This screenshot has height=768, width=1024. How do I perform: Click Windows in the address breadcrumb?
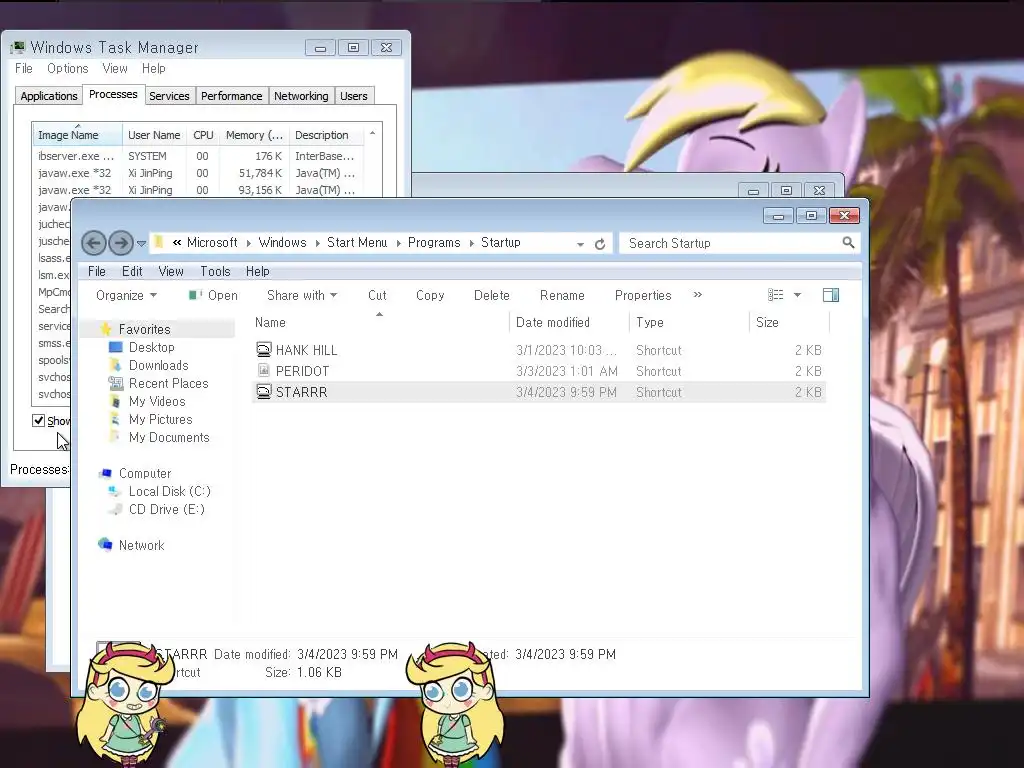pyautogui.click(x=282, y=242)
